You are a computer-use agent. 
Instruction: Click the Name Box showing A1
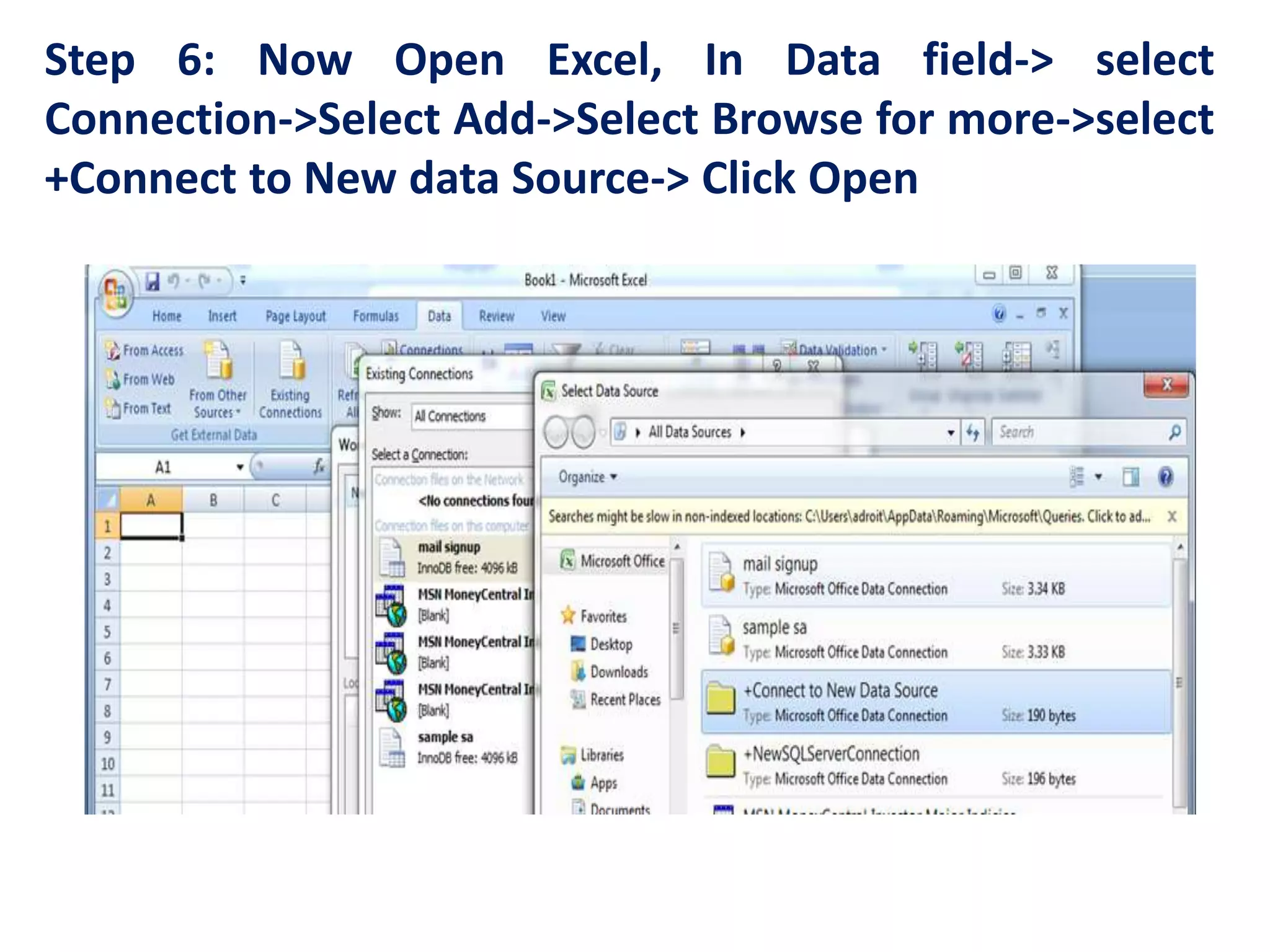[164, 467]
